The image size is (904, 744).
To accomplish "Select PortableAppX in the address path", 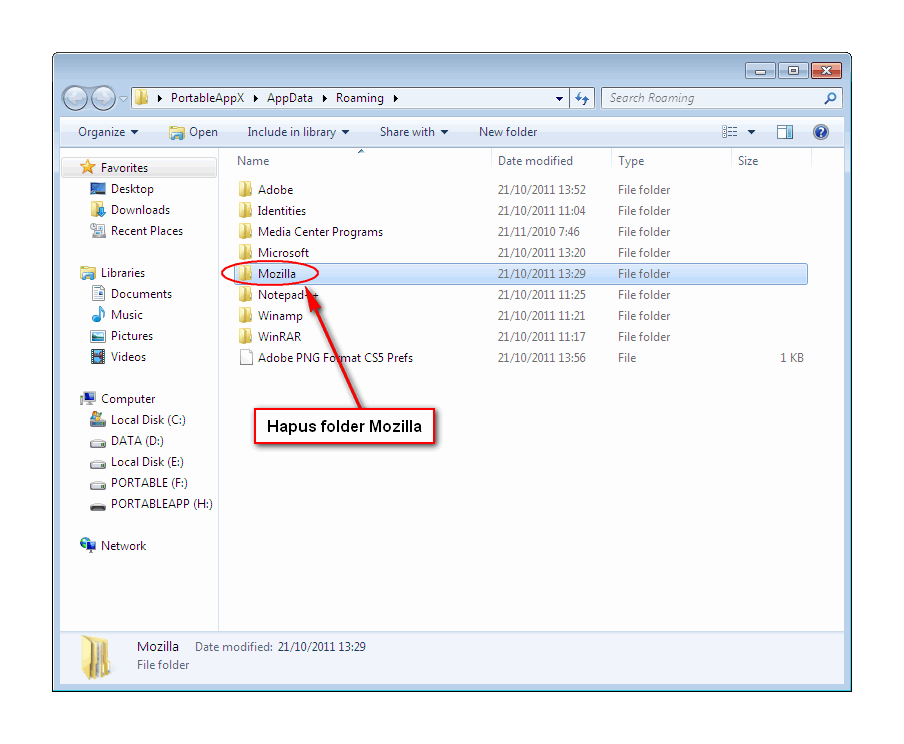I will pos(208,98).
